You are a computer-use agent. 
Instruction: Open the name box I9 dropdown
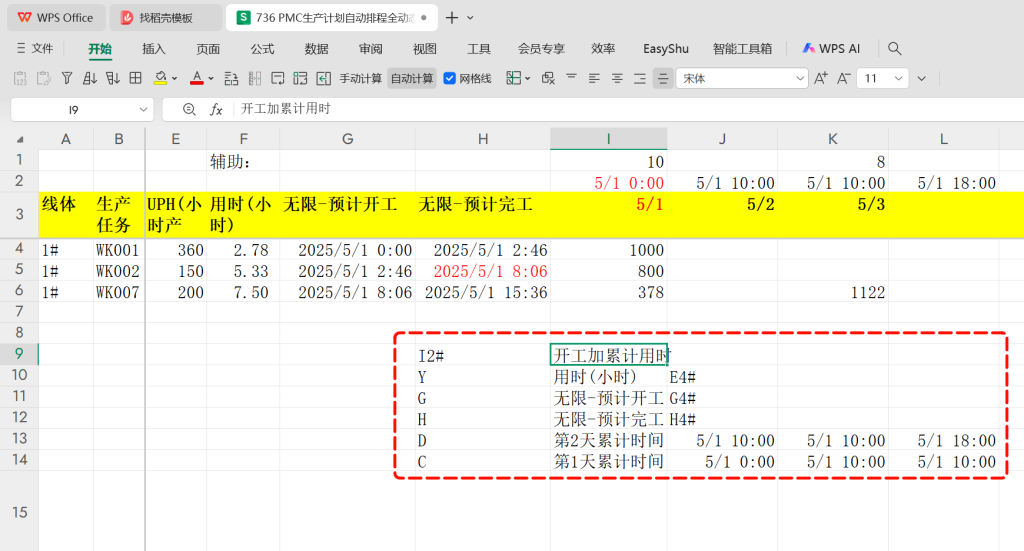143,110
